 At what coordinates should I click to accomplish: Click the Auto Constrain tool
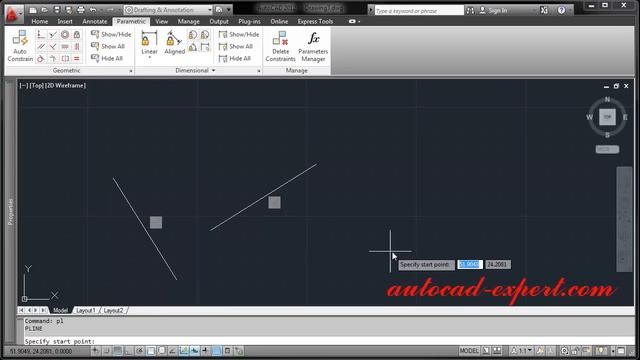(20, 46)
